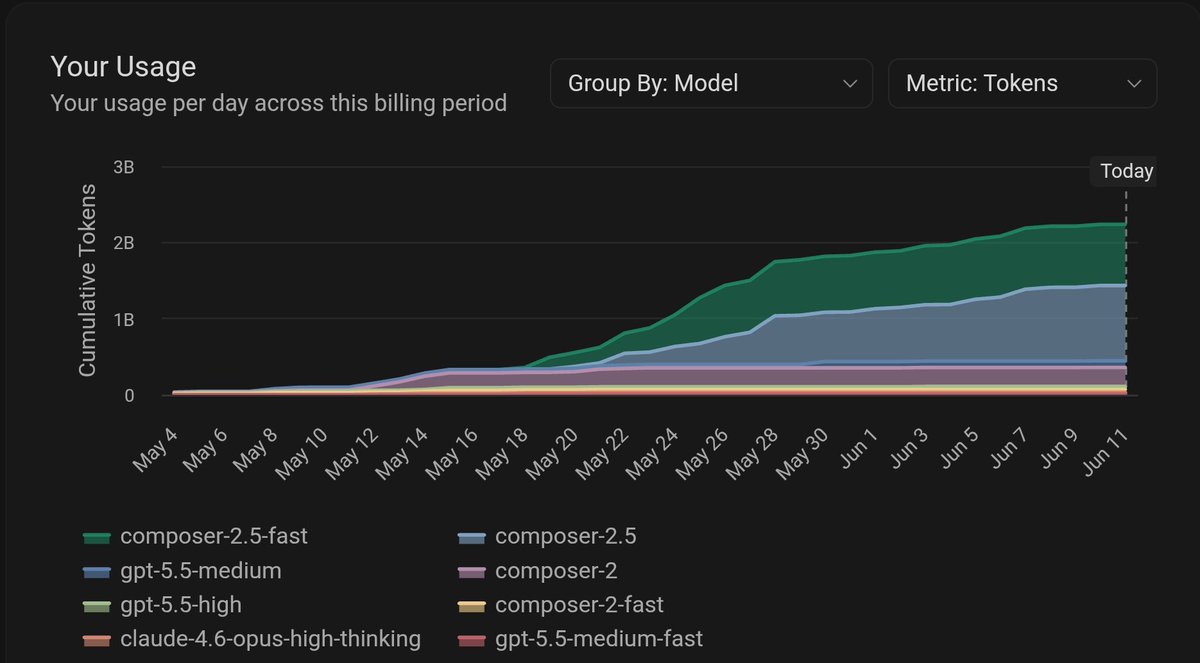Toggle gpt-5.5-medium series label
Screen dimensions: 1200x663
coord(201,571)
